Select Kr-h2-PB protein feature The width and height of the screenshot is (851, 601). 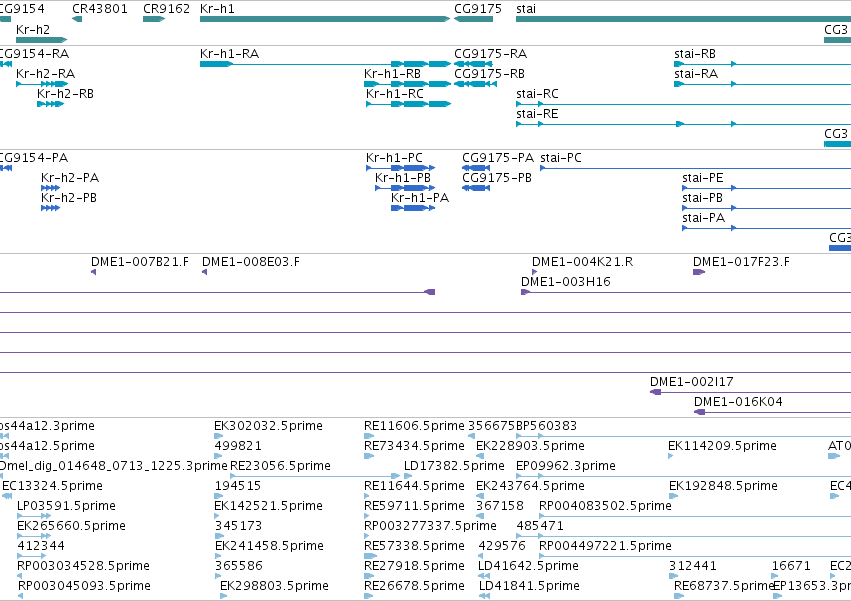[x=50, y=208]
